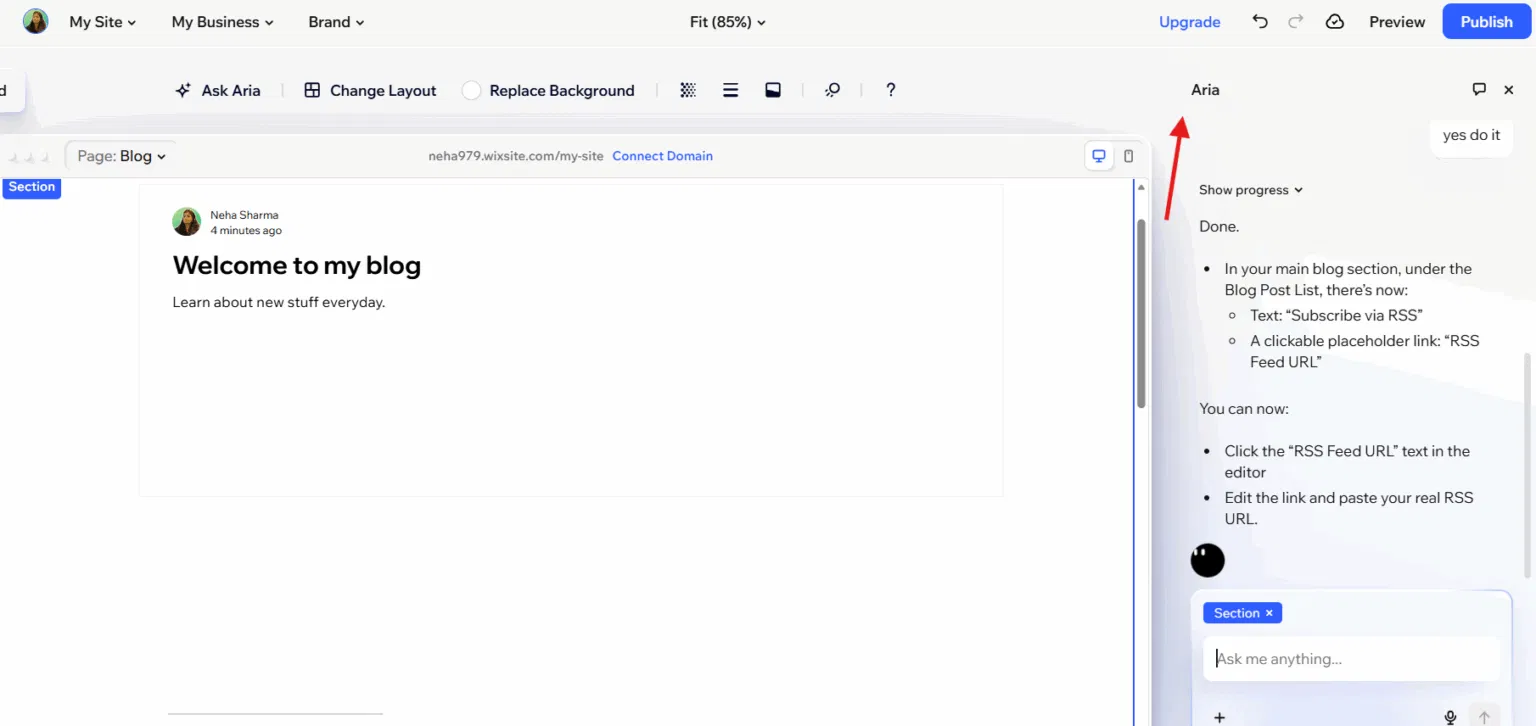1536x726 pixels.
Task: Open the media patterns icon in toolbar
Action: [x=688, y=90]
